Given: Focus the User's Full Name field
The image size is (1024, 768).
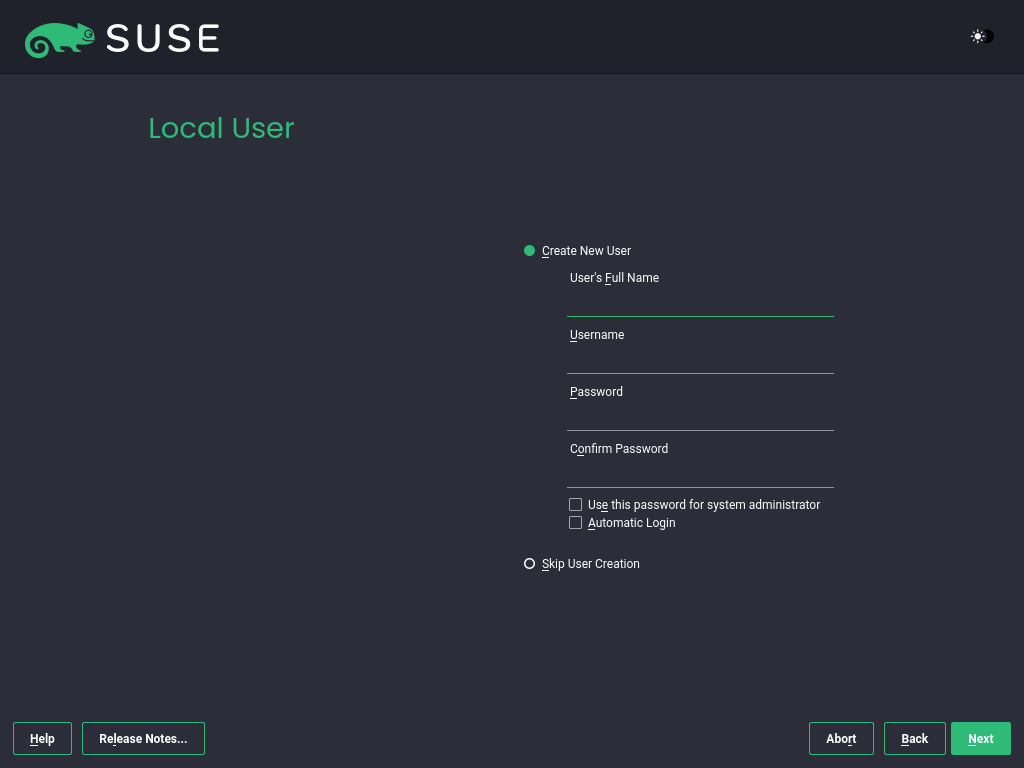Looking at the screenshot, I should pos(700,305).
